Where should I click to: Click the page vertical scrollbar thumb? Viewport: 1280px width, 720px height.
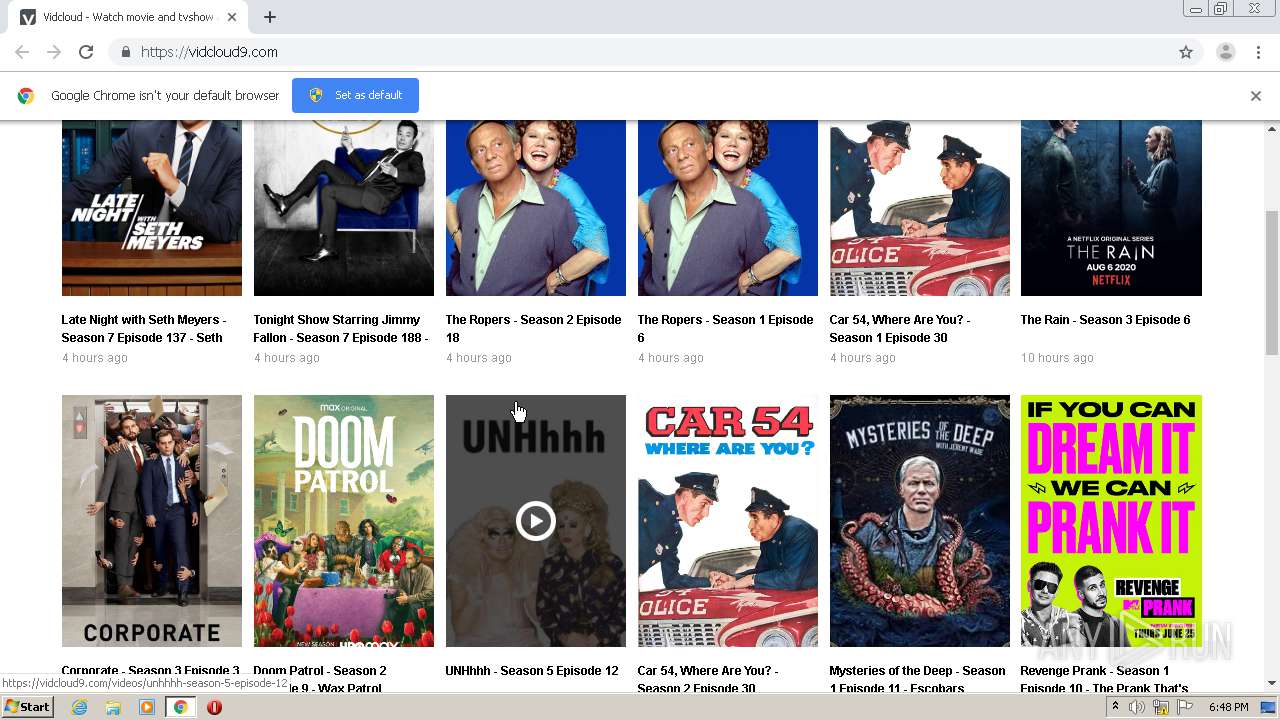click(1272, 283)
